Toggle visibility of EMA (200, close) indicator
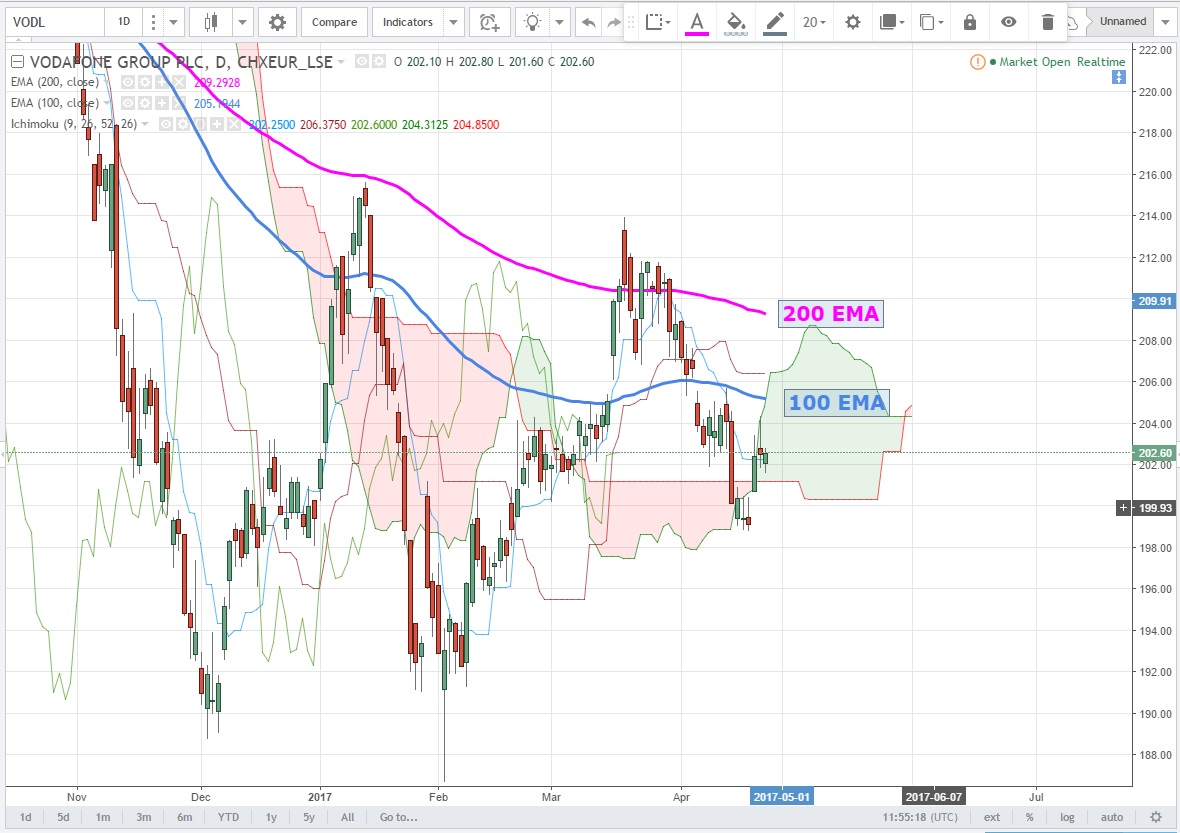 pyautogui.click(x=129, y=82)
